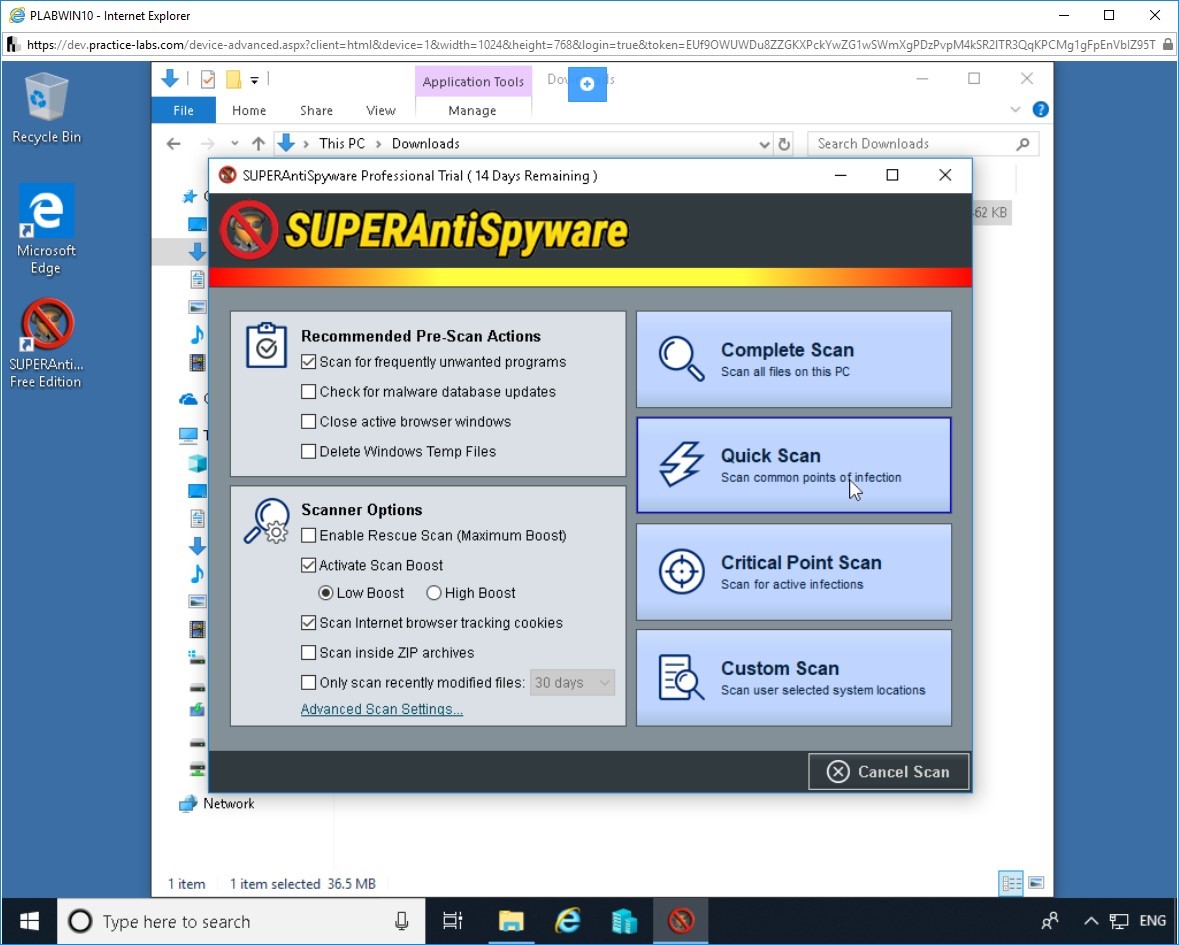The height and width of the screenshot is (945, 1179).
Task: Open the Custom Scan option
Action: (794, 678)
